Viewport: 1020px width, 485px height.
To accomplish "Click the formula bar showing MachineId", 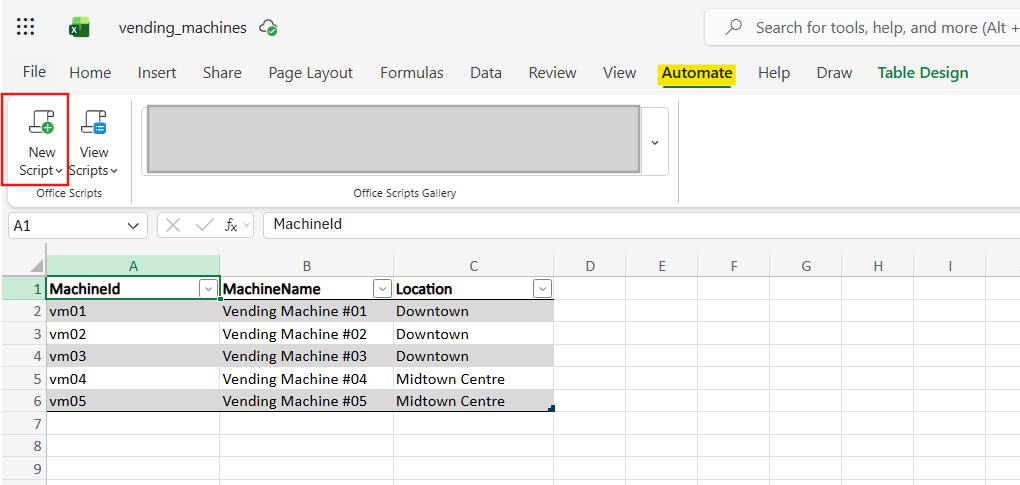I will click(641, 225).
